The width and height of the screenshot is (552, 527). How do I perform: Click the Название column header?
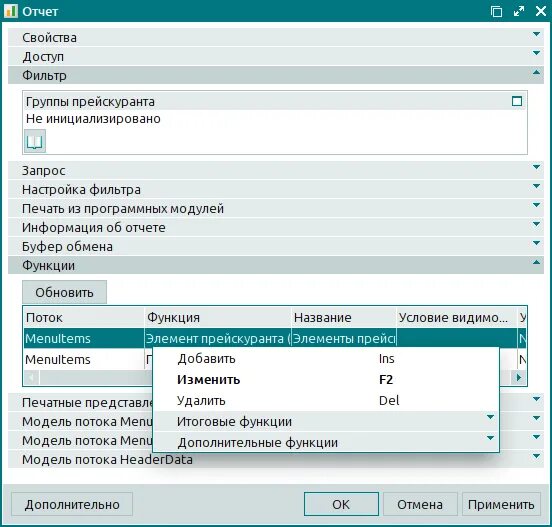[x=344, y=318]
